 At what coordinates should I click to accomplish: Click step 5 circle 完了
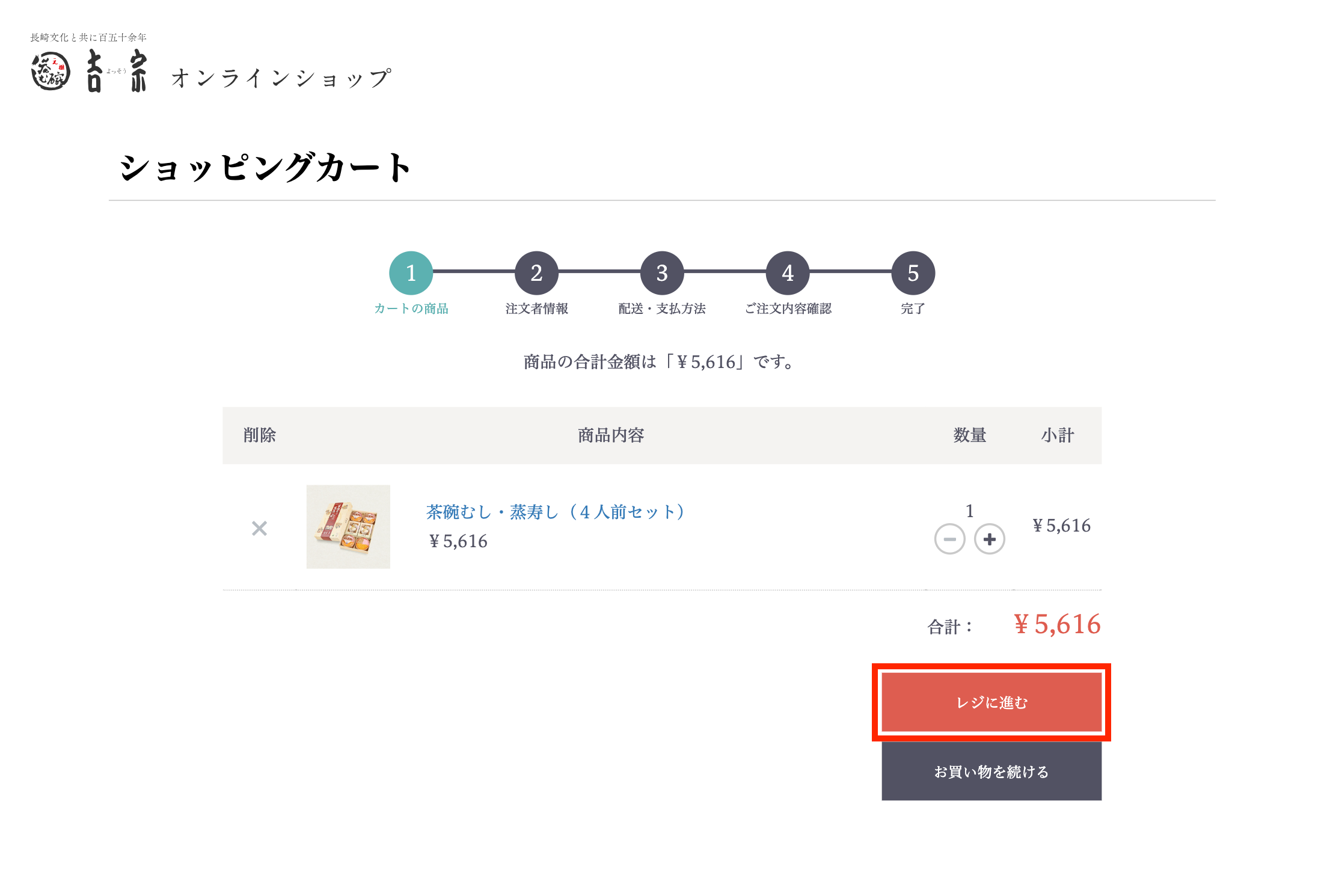coord(913,273)
